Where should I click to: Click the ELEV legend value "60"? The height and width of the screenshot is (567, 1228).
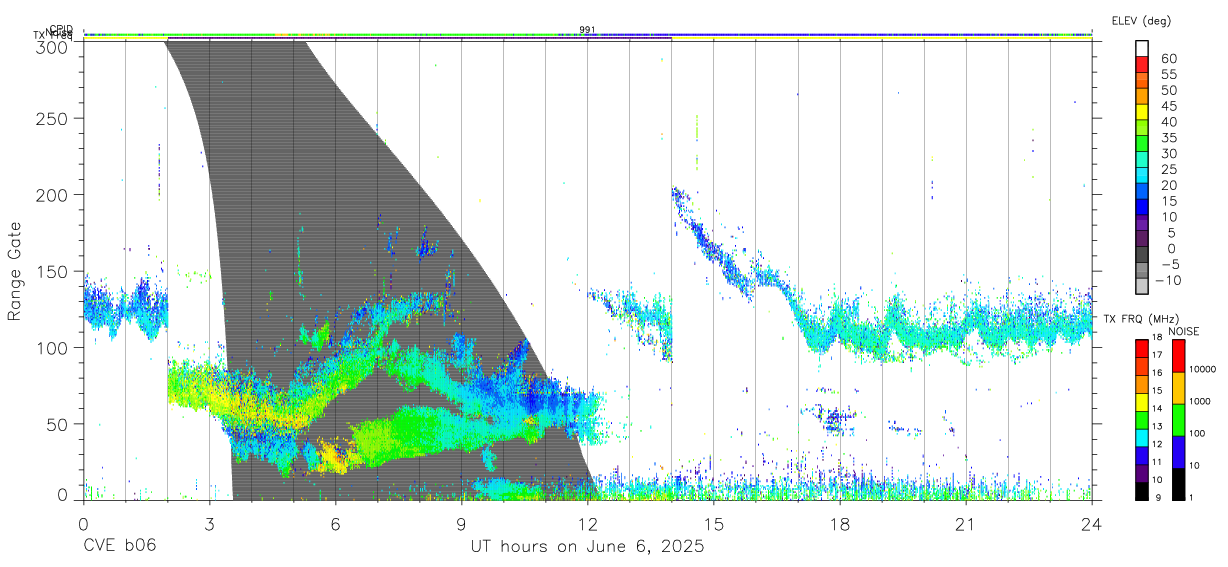coord(1168,58)
